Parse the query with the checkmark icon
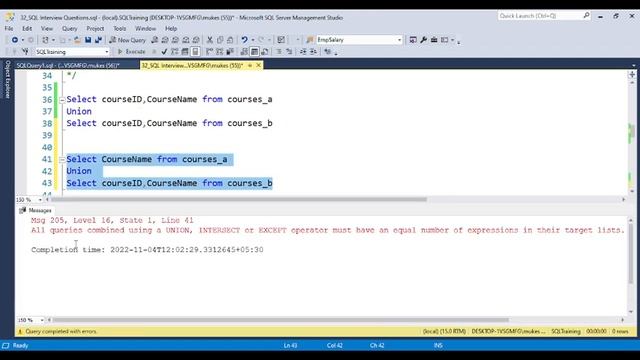640x360 pixels. coord(164,51)
